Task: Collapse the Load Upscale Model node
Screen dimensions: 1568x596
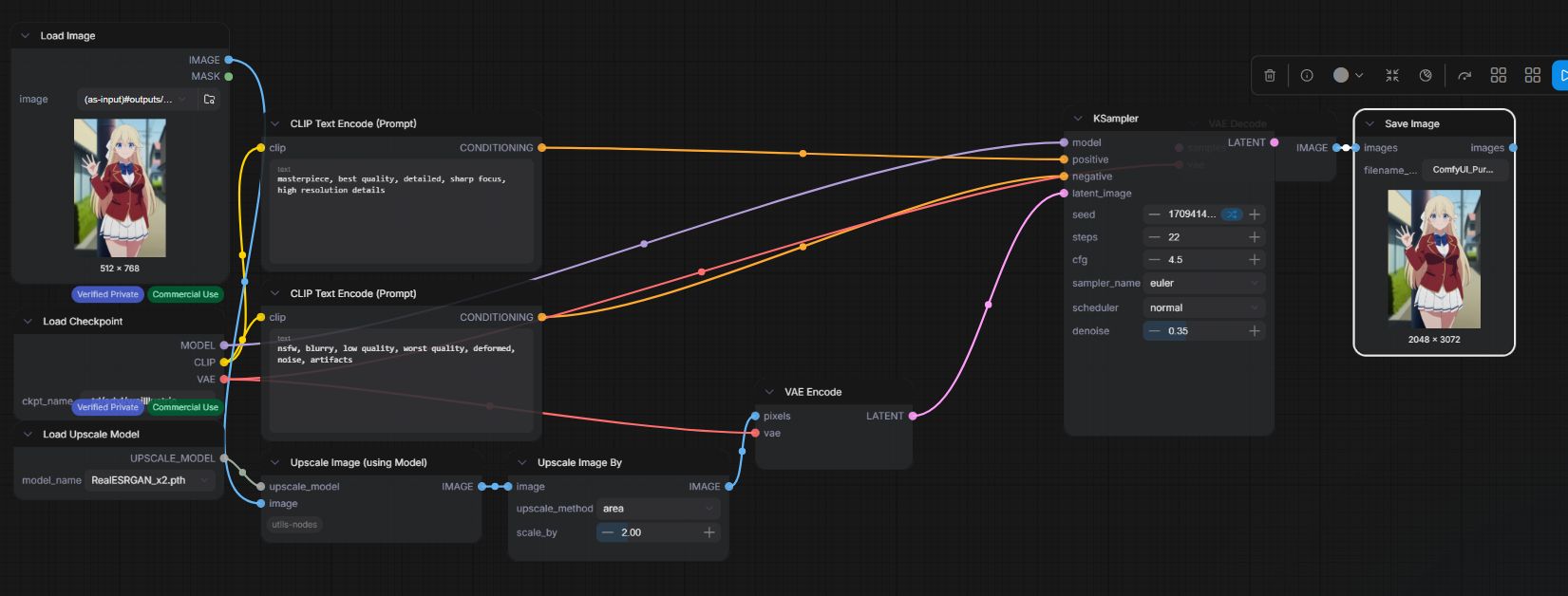Action: click(28, 435)
